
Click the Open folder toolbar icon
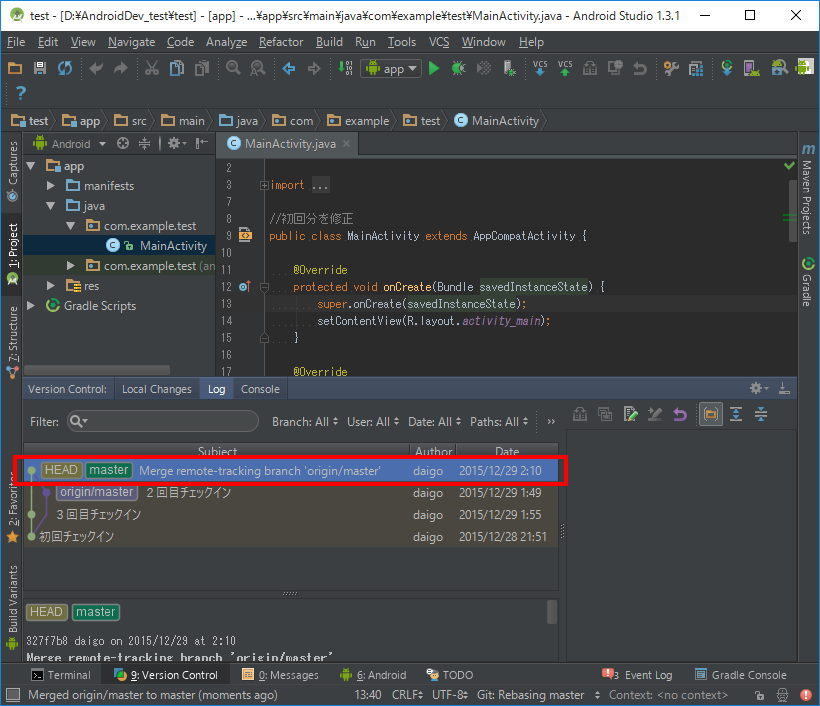pyautogui.click(x=15, y=68)
